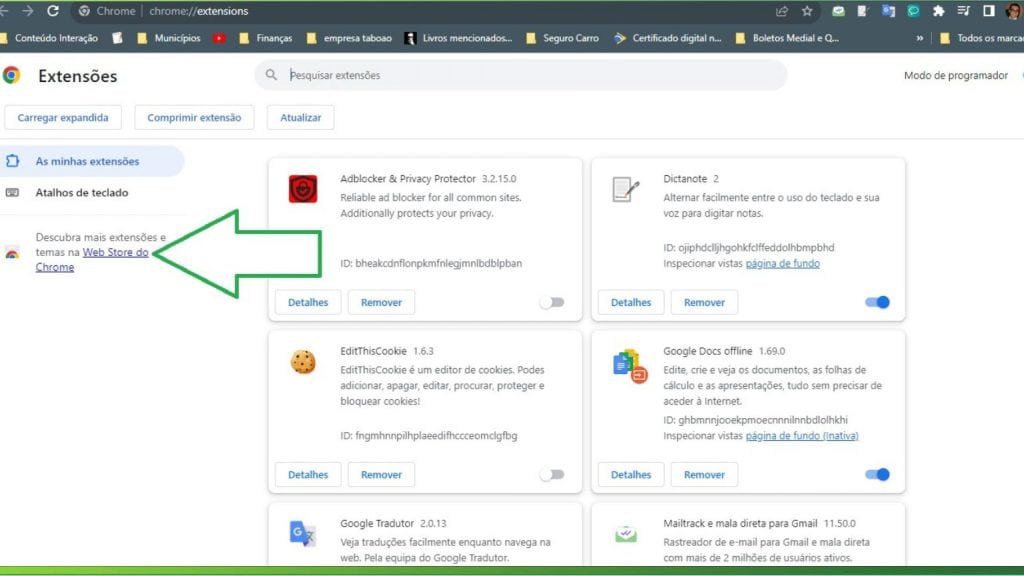Screen dimensions: 1024x576
Task: Click the bookmark page icon after Conteúdo Interação
Action: click(118, 38)
